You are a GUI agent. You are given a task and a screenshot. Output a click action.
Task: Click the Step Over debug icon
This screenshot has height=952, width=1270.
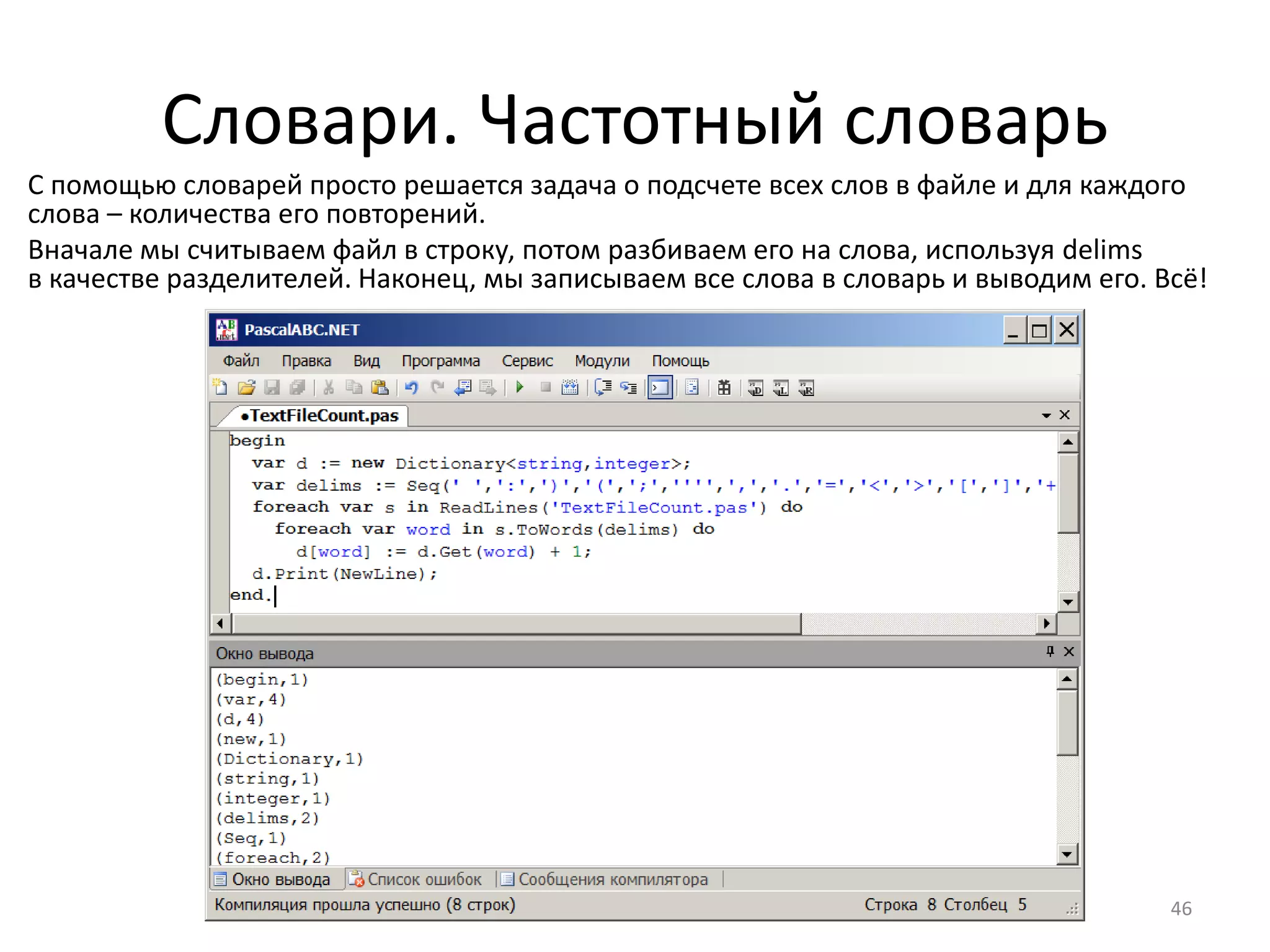tap(603, 387)
